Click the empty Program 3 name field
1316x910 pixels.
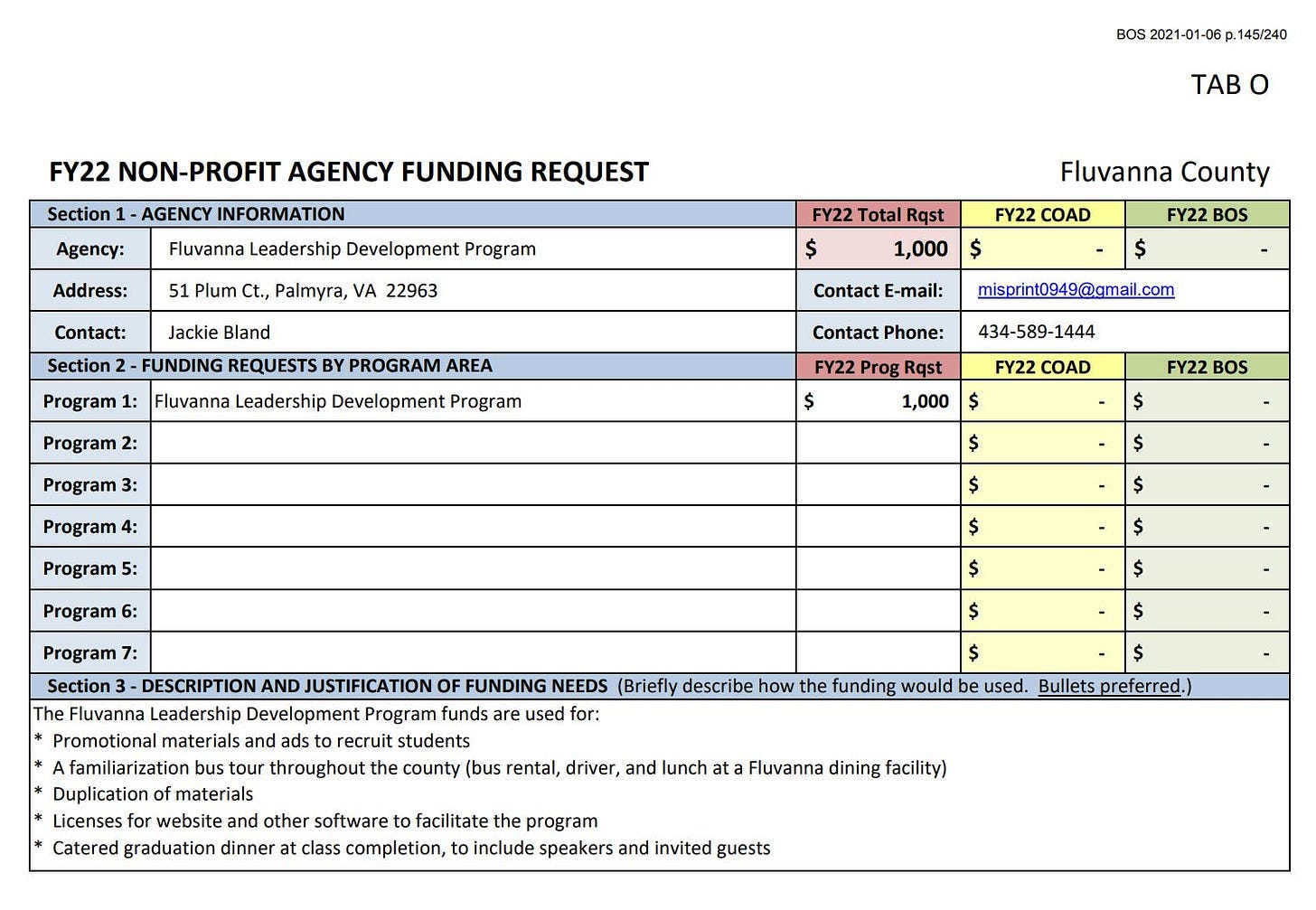click(x=472, y=484)
